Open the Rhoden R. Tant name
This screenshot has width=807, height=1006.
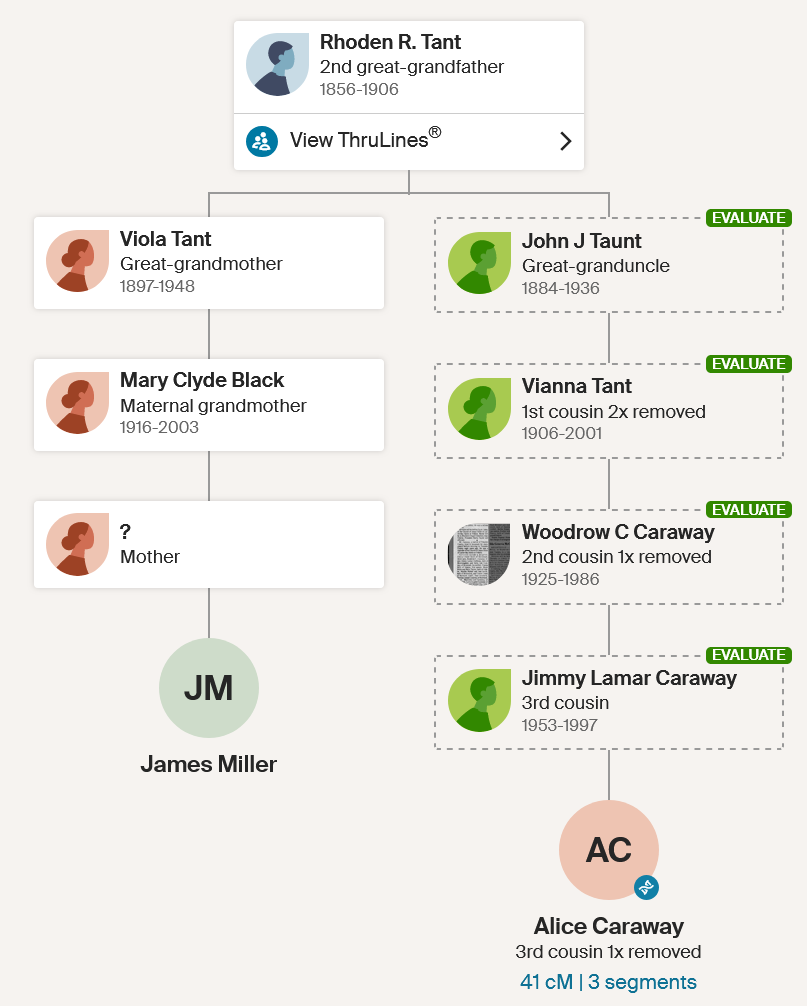click(390, 42)
